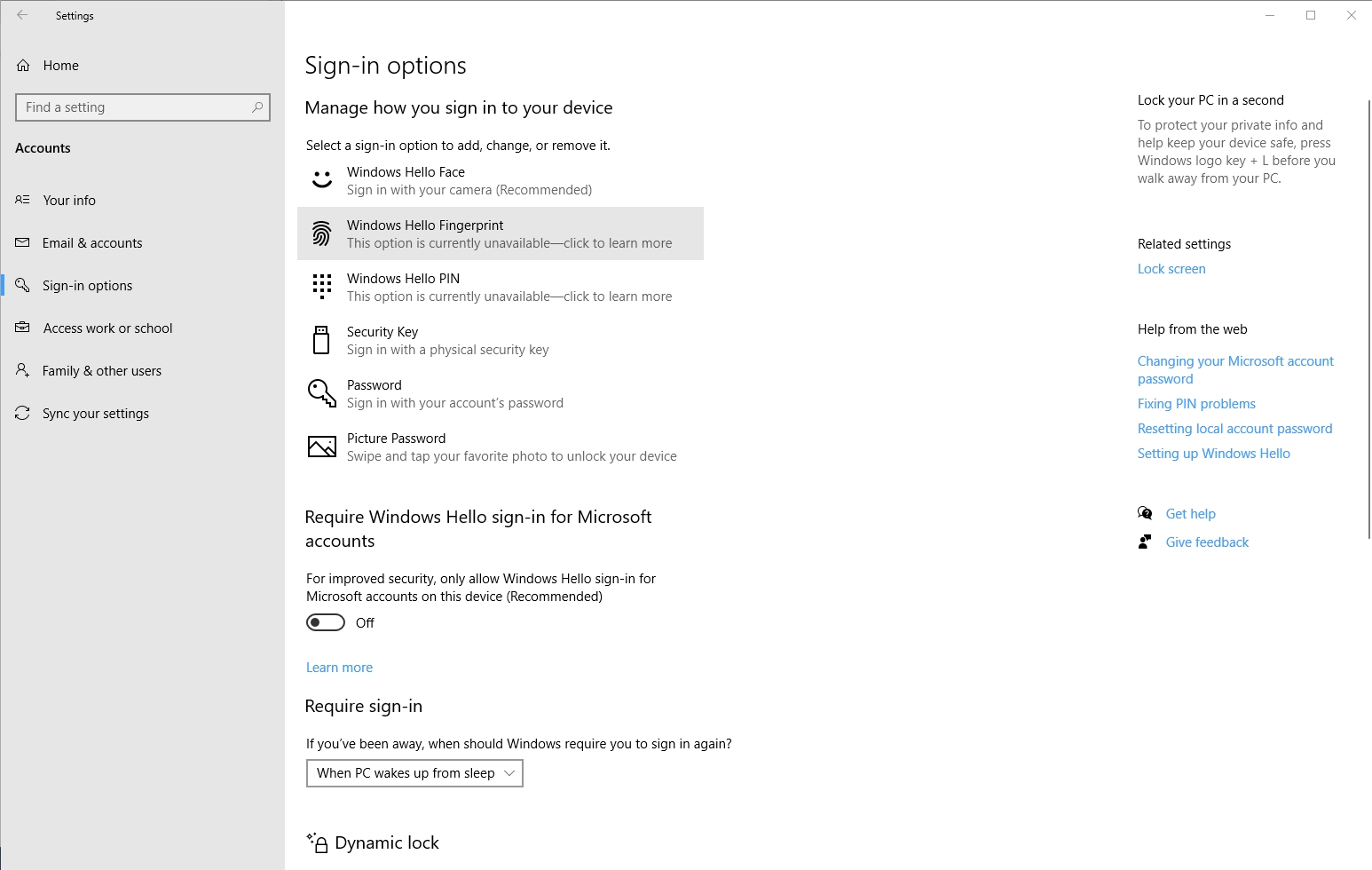The height and width of the screenshot is (870, 1372).
Task: Select the Windows Hello PIN keypad icon
Action: (321, 287)
